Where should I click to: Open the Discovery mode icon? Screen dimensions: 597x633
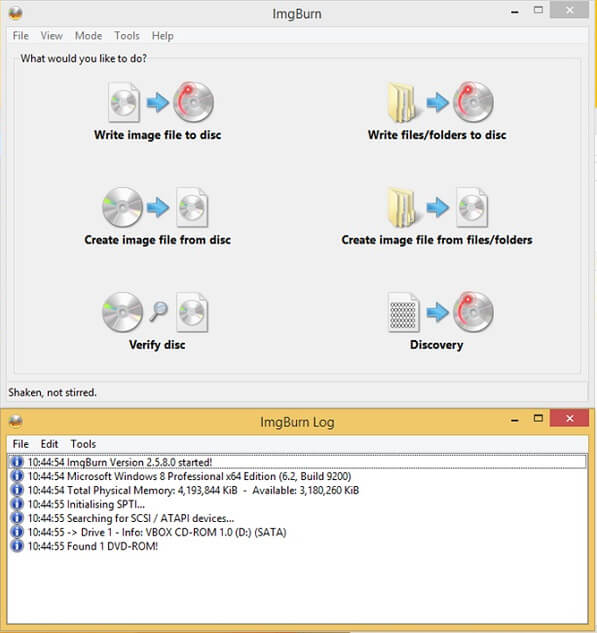click(440, 312)
